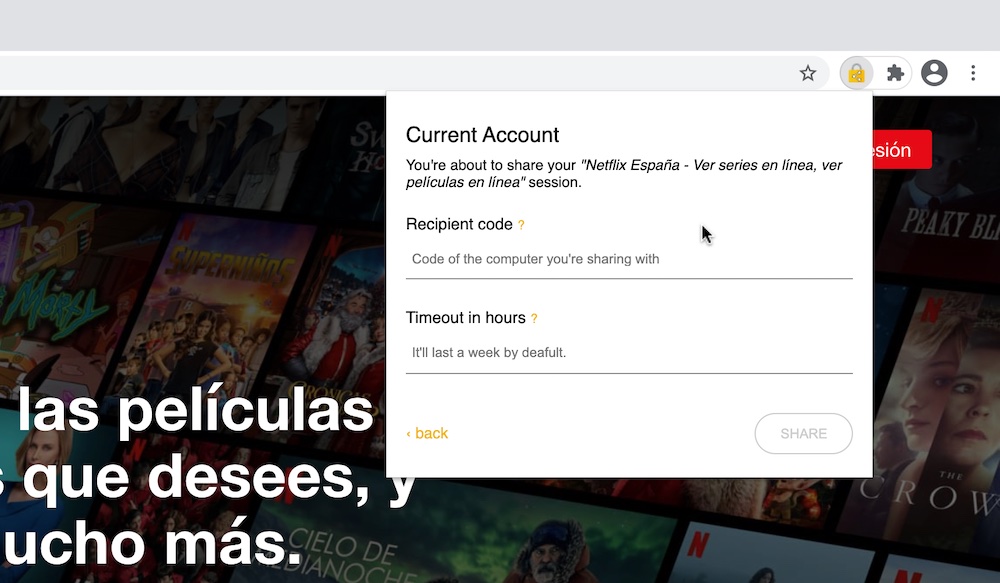
Task: Click the bookmark star icon
Action: coord(808,73)
